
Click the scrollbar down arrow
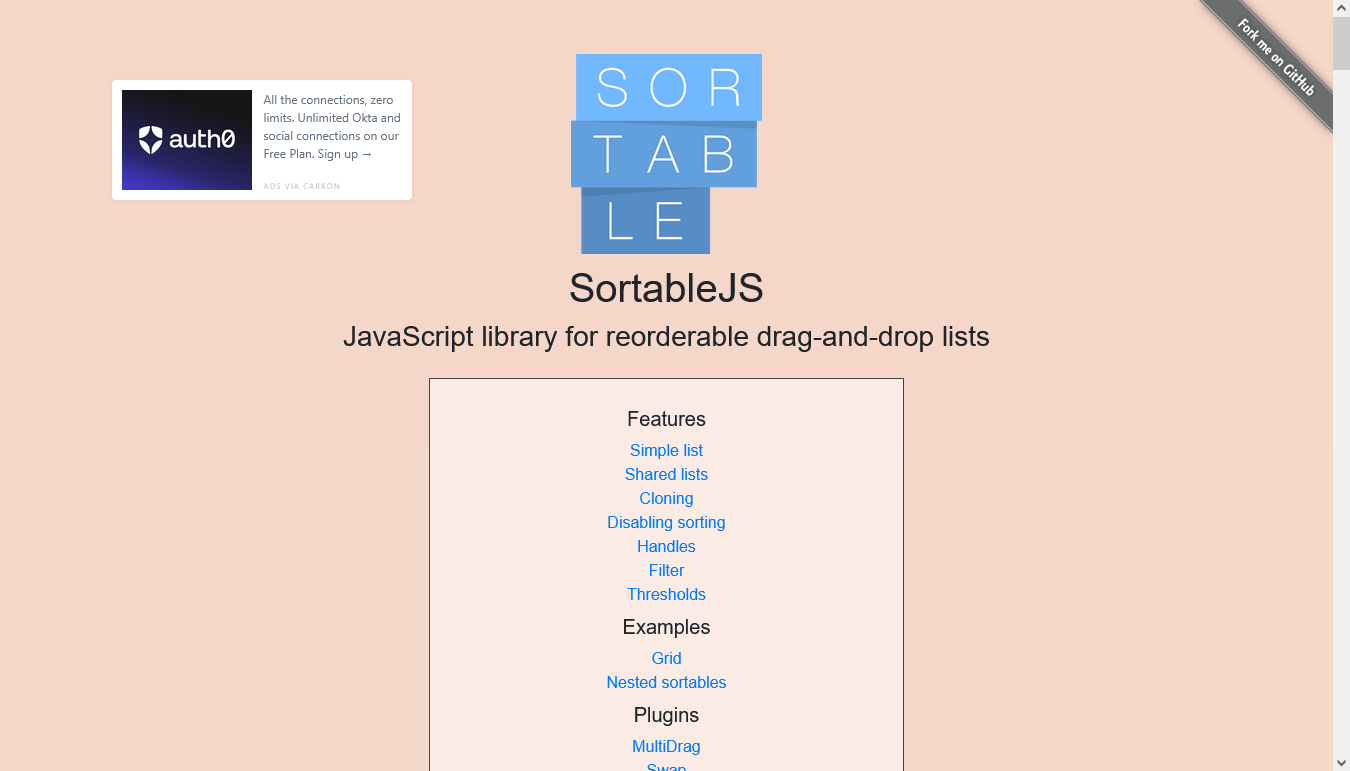point(1342,763)
